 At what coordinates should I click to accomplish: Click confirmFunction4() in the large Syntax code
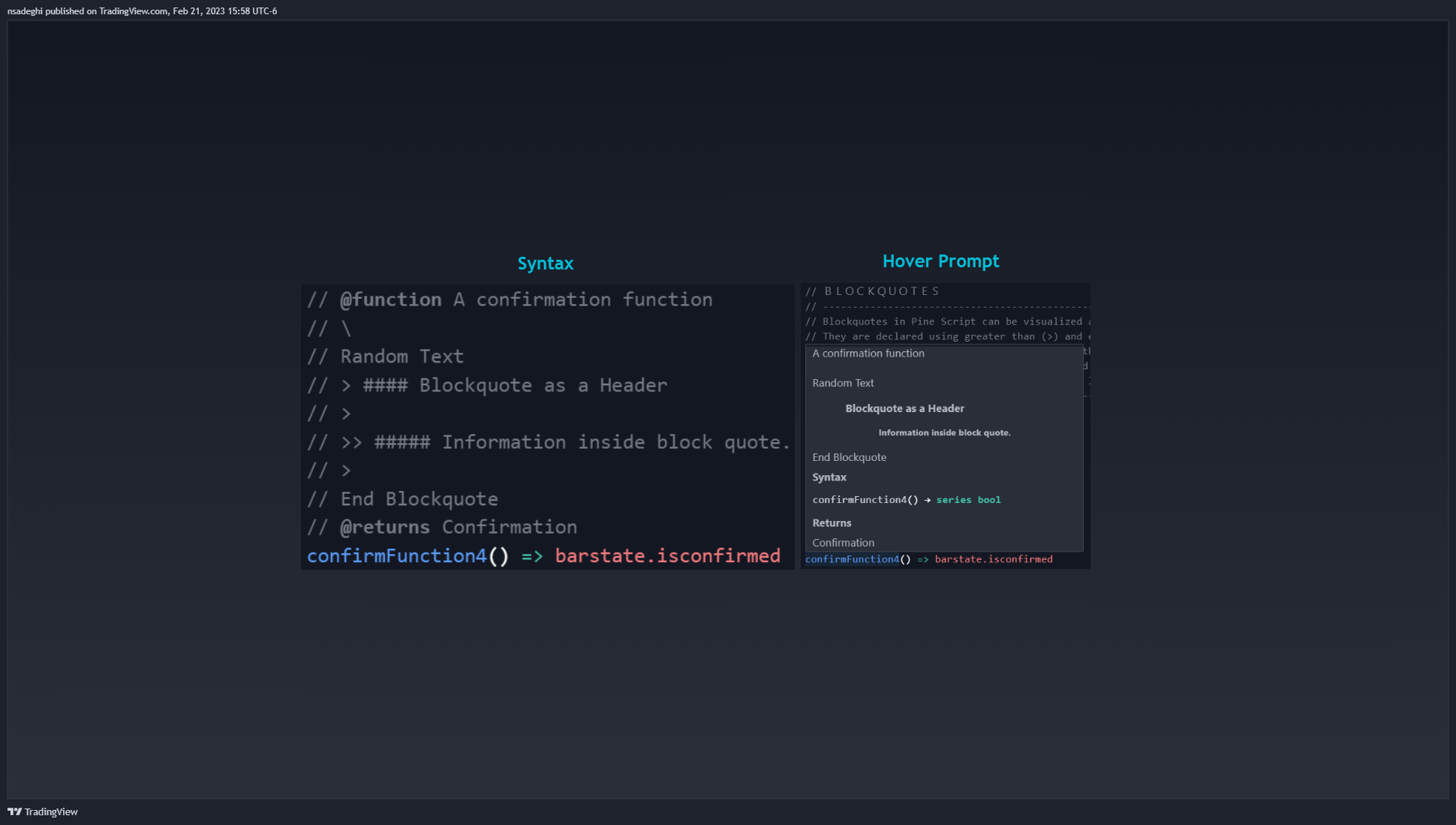408,556
